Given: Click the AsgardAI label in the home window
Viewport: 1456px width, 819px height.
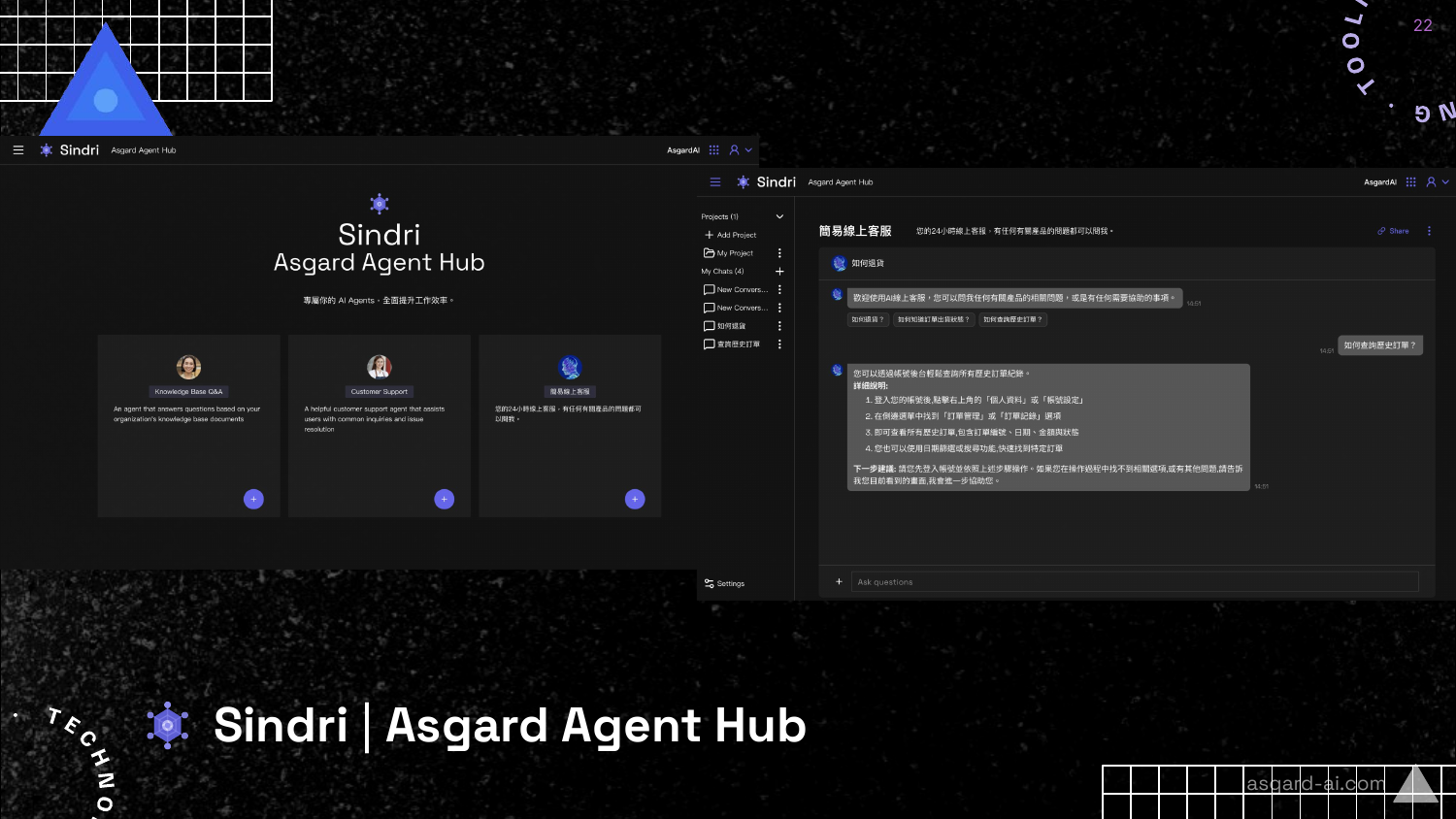Looking at the screenshot, I should tap(683, 150).
